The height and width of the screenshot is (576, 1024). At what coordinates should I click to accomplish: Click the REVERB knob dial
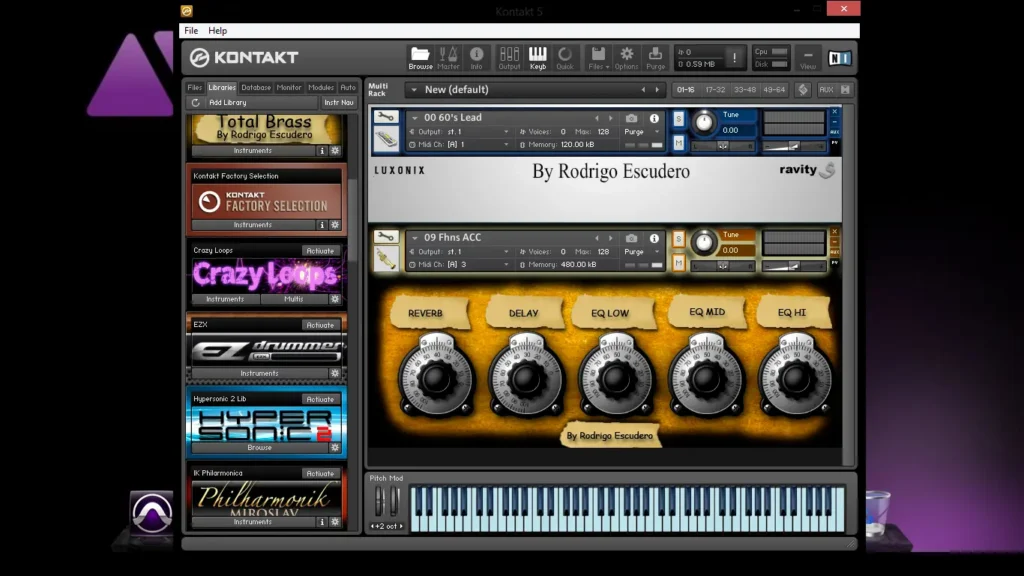[x=435, y=376]
